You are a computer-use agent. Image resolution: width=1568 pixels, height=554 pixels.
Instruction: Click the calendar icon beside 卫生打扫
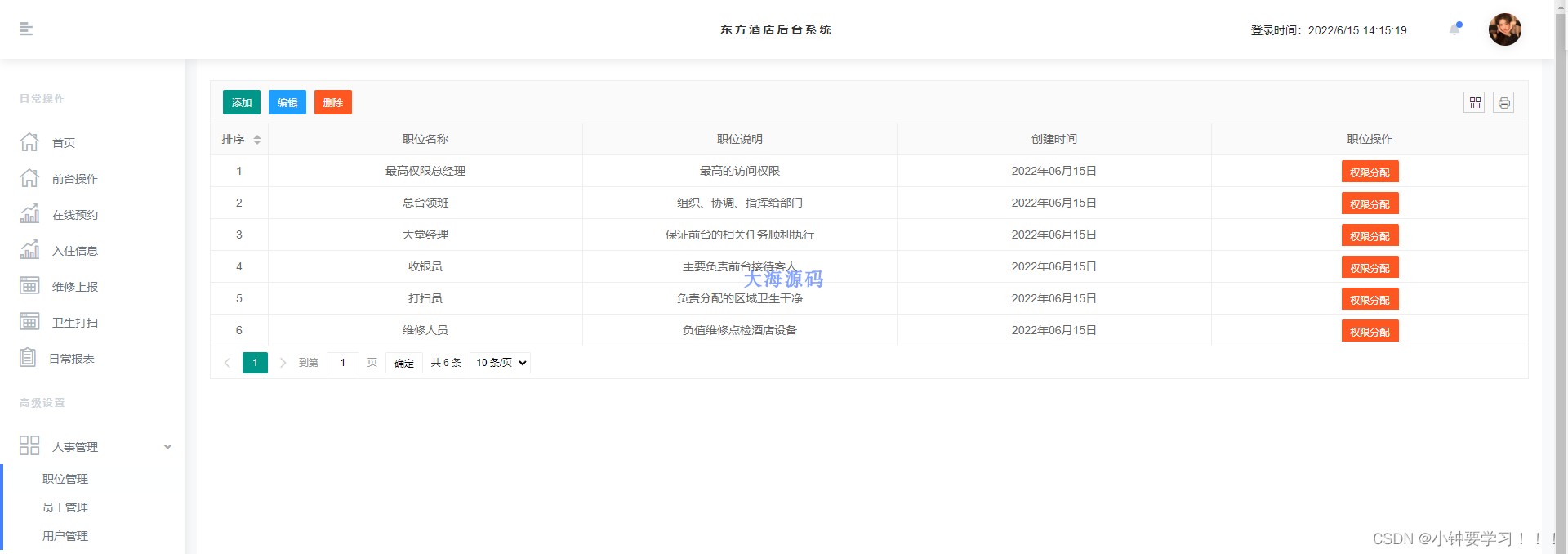pyautogui.click(x=29, y=322)
